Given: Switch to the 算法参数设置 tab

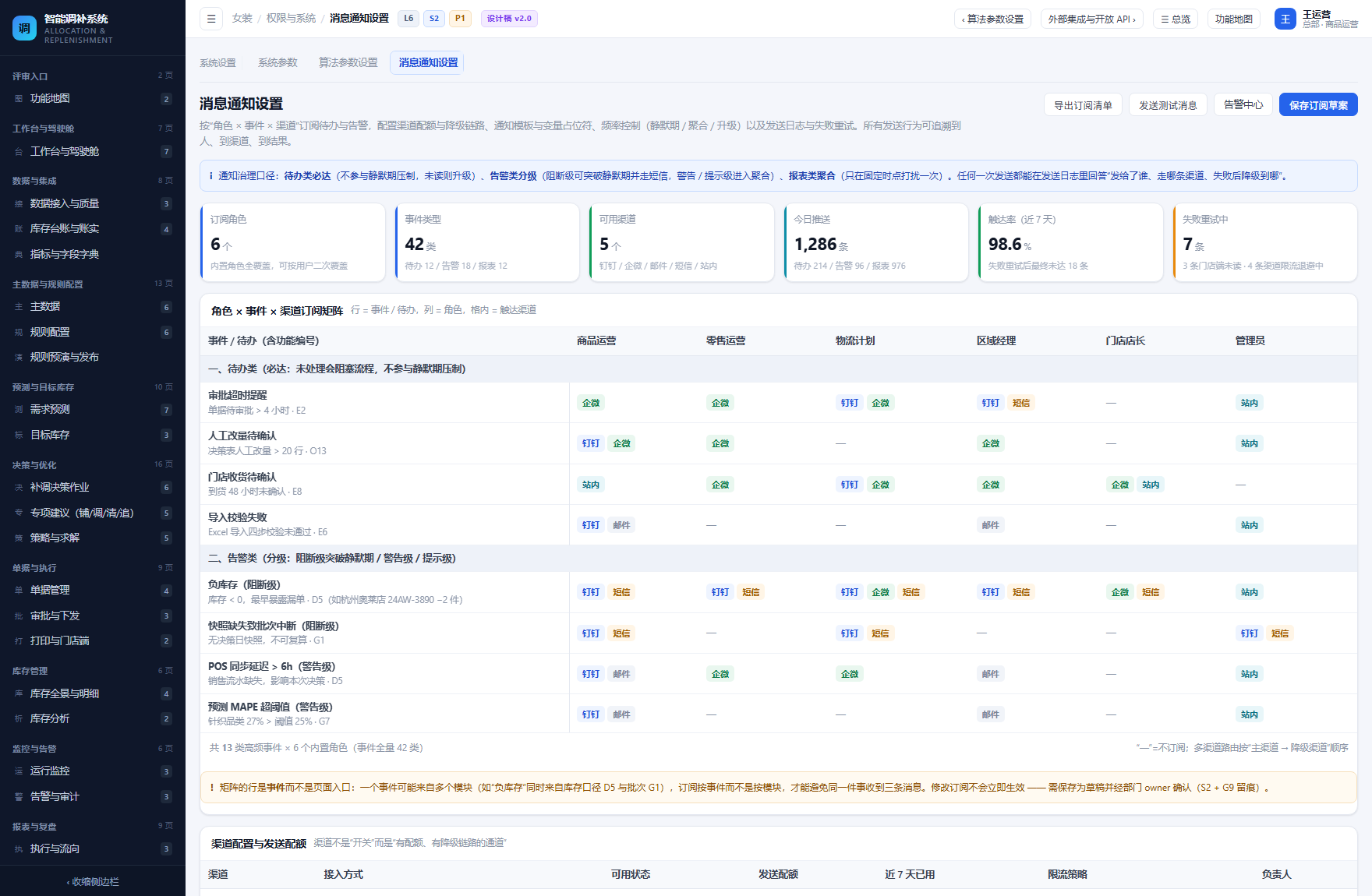Looking at the screenshot, I should coord(348,62).
